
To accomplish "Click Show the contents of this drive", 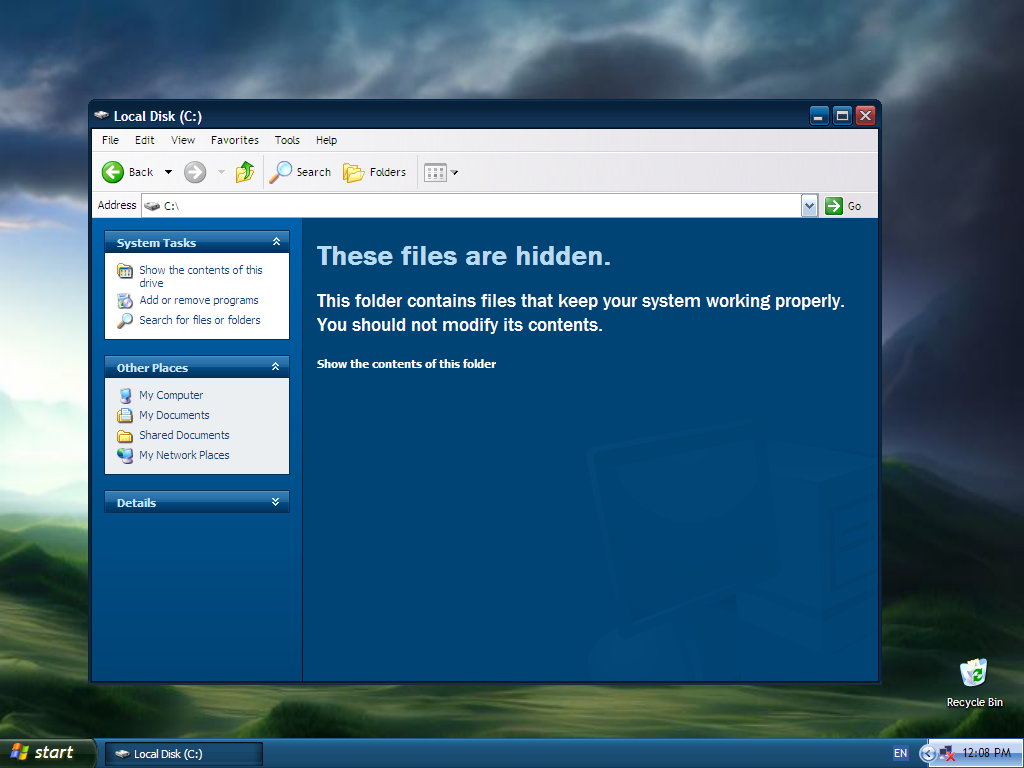I will pyautogui.click(x=200, y=276).
